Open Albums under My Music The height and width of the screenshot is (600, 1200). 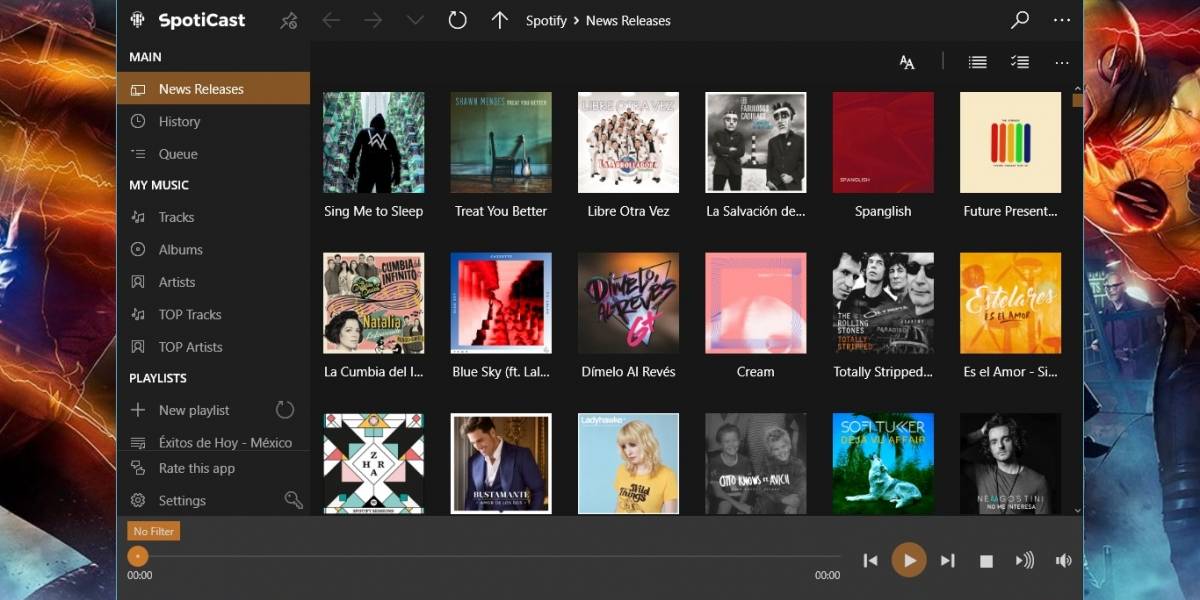(x=213, y=249)
